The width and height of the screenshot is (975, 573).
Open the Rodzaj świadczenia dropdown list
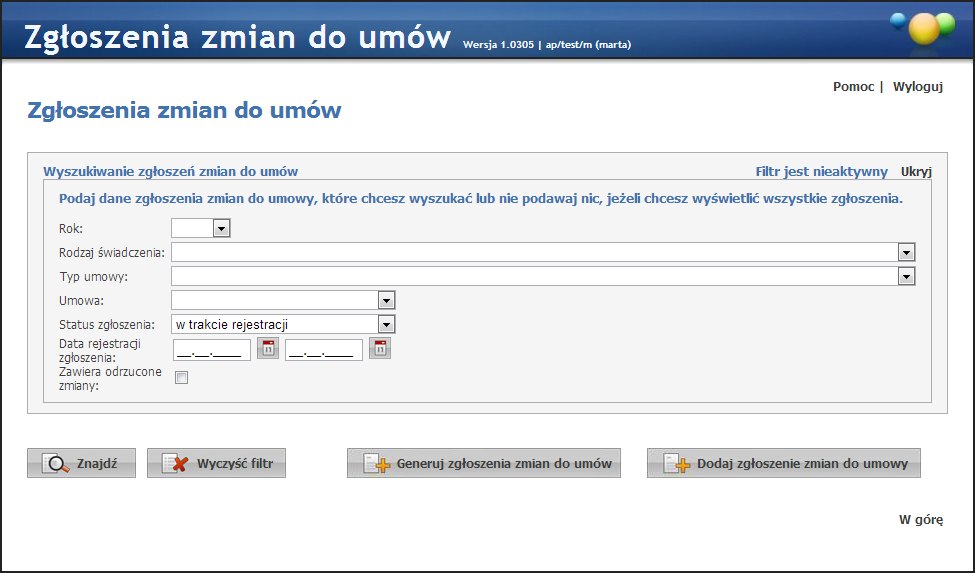pos(906,252)
